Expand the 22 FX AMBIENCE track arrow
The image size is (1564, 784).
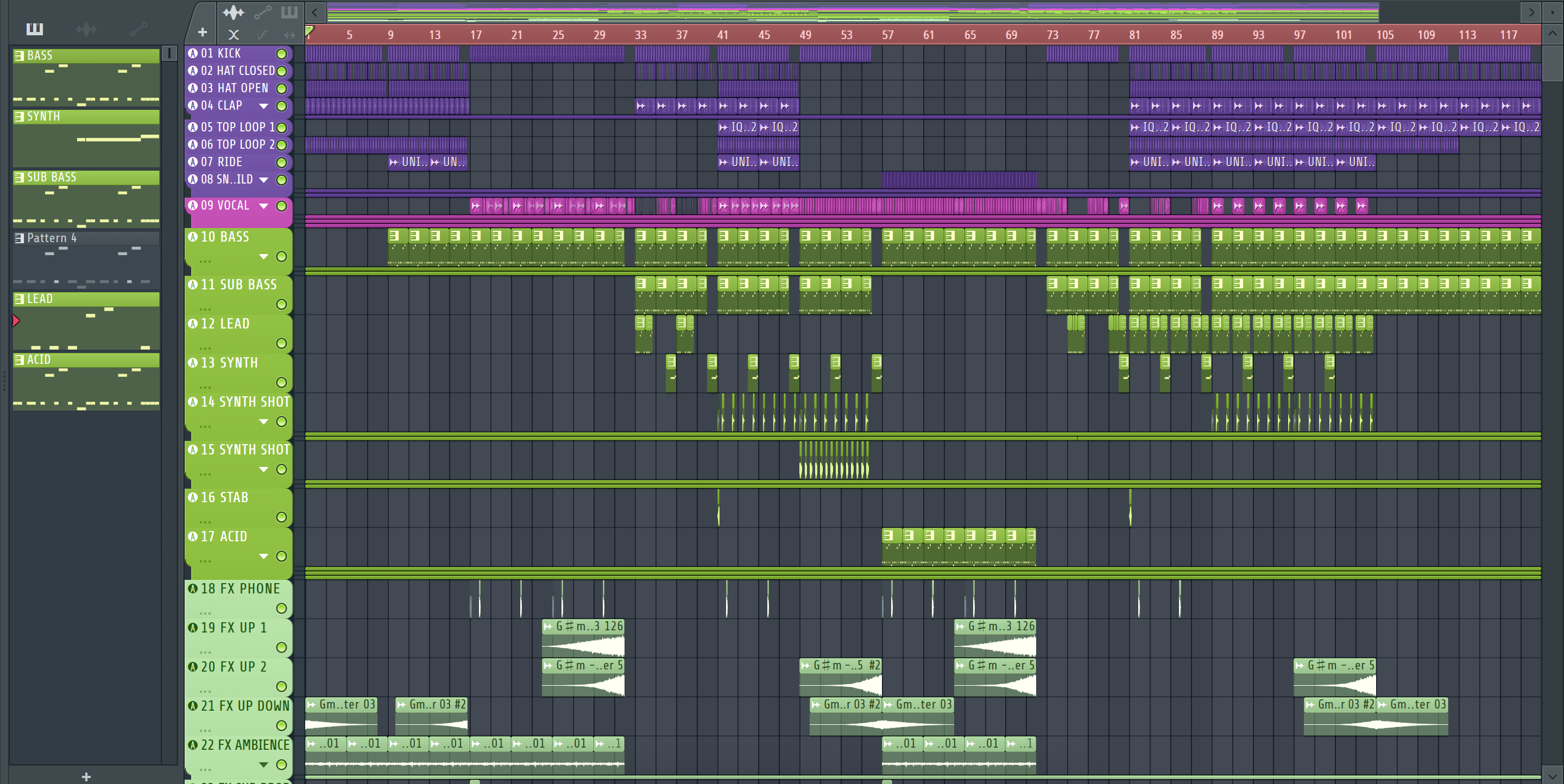coord(263,764)
